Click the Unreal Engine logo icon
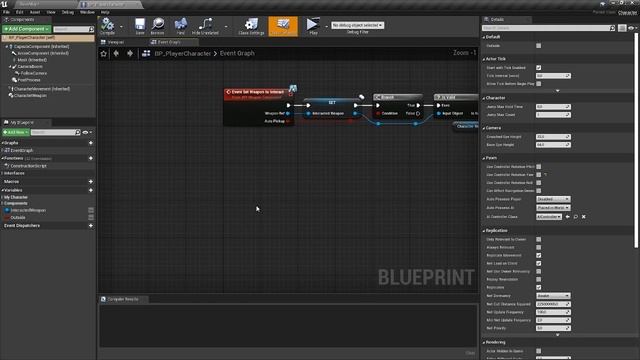Image resolution: width=640 pixels, height=360 pixels. coord(4,4)
